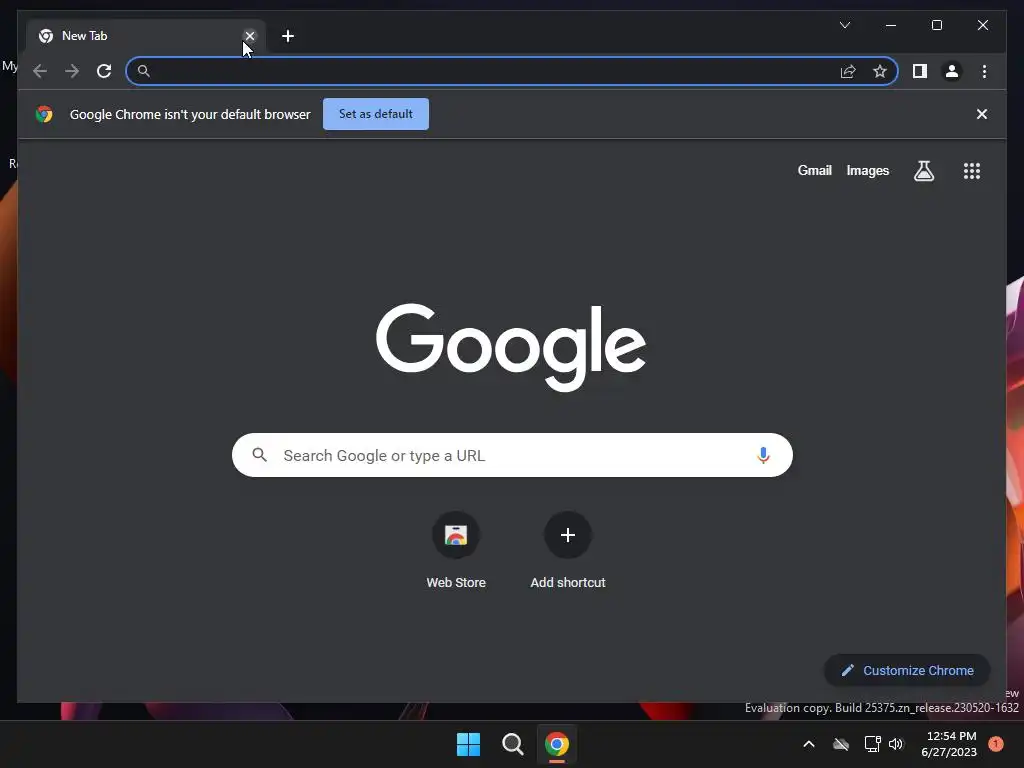Open Images link

tap(867, 170)
